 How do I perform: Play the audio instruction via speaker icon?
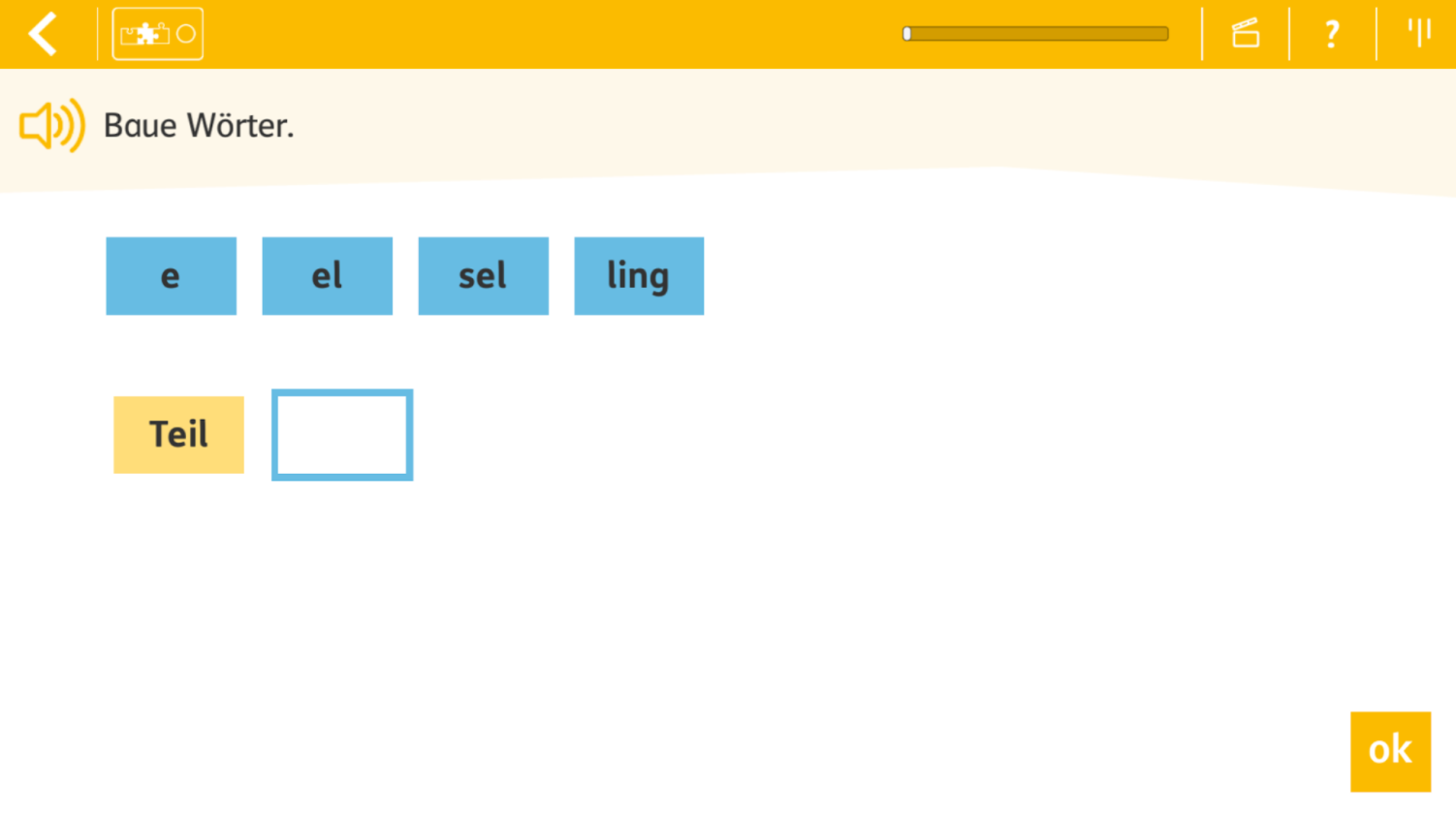coord(52,125)
